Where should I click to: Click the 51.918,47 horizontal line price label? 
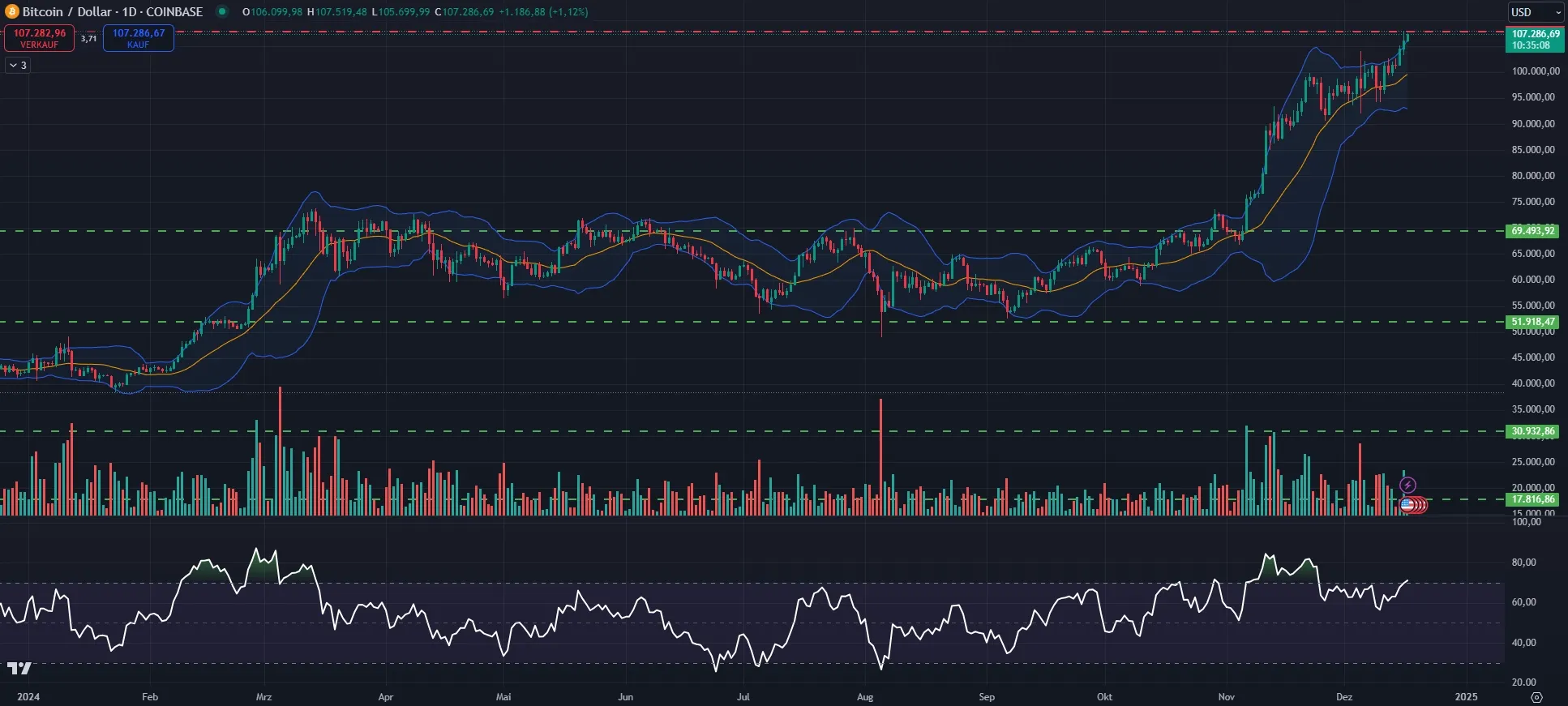coord(1532,322)
